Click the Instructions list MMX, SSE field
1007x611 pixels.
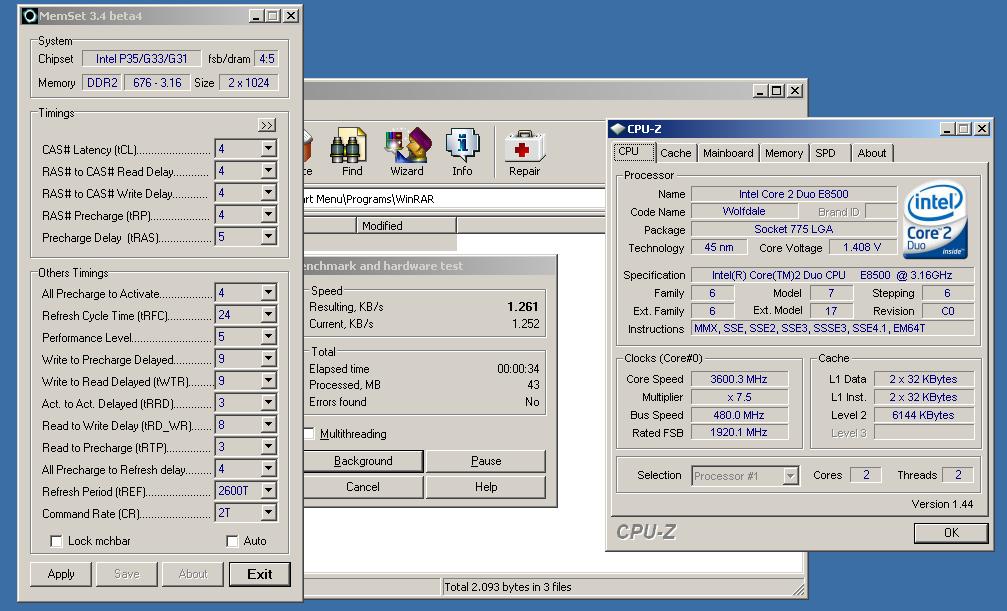coord(832,328)
